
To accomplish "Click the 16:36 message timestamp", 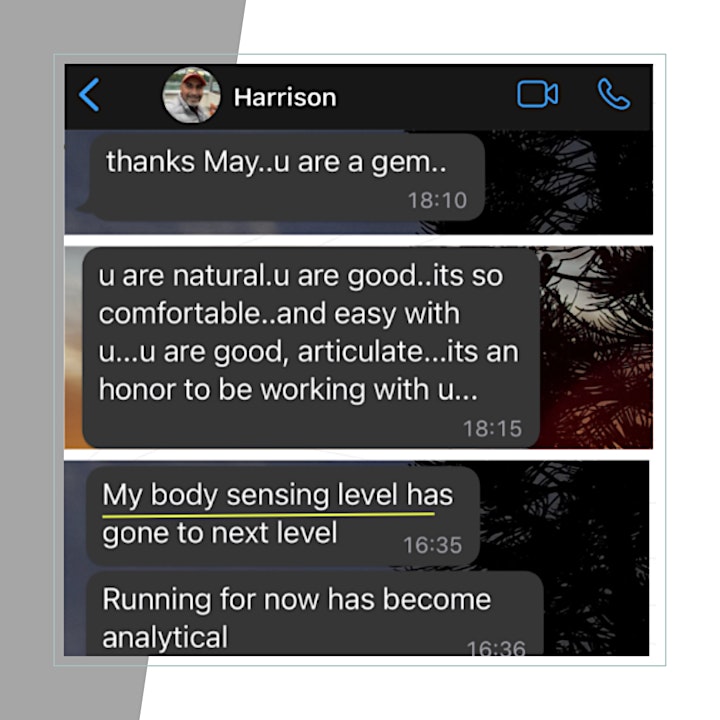I will [496, 647].
